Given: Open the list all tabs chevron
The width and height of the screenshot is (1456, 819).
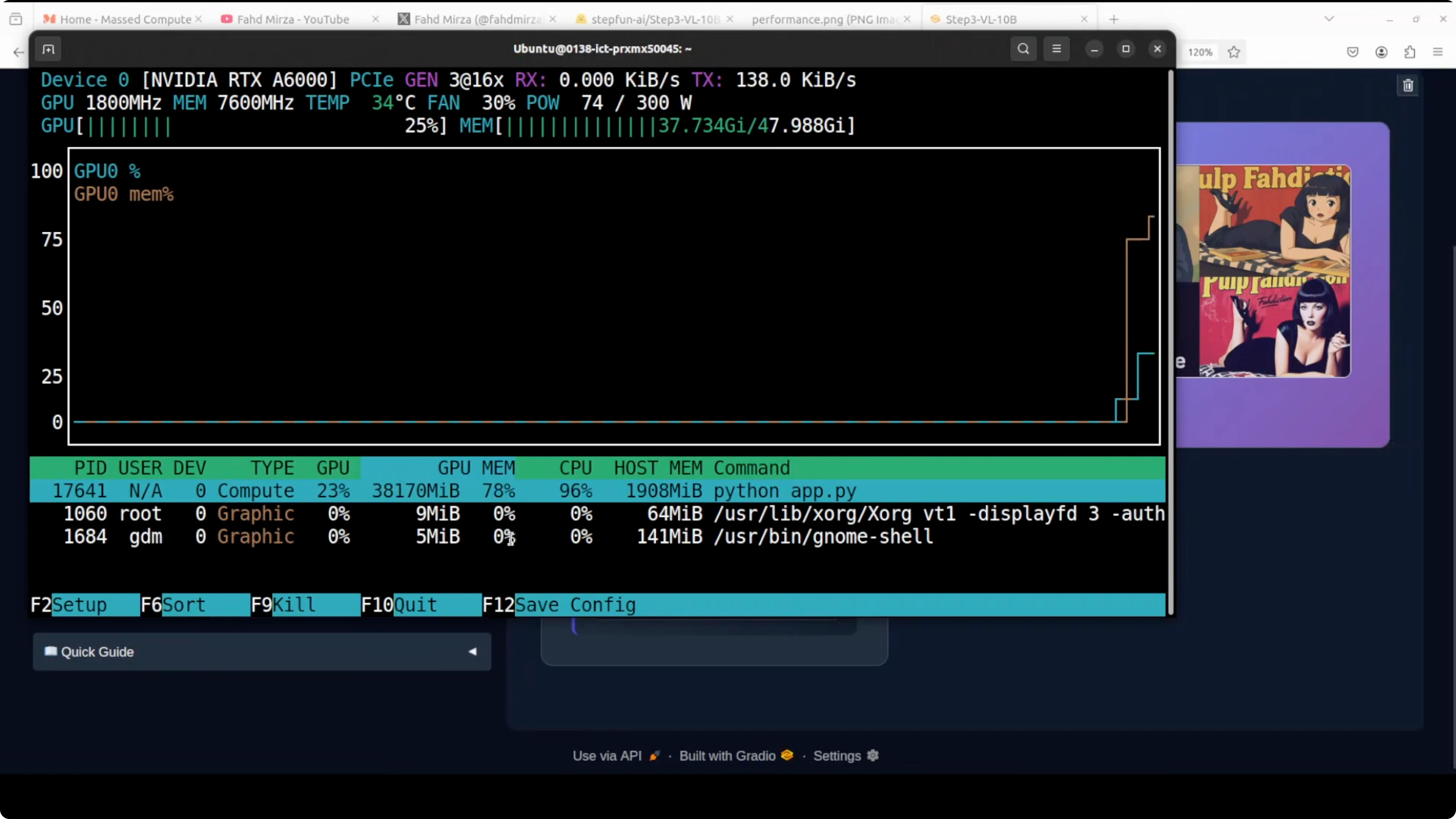Looking at the screenshot, I should pyautogui.click(x=1329, y=19).
